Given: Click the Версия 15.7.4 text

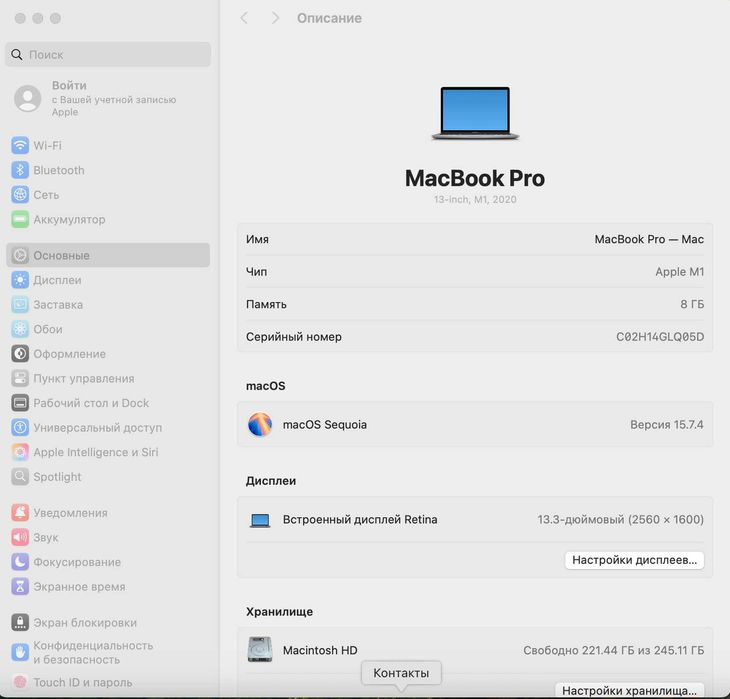Looking at the screenshot, I should click(667, 425).
